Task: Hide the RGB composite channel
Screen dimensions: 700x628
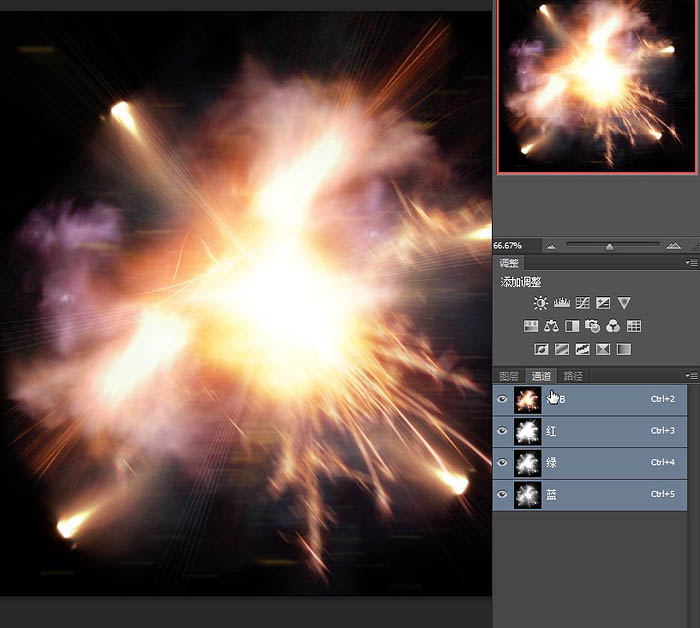Action: (502, 400)
